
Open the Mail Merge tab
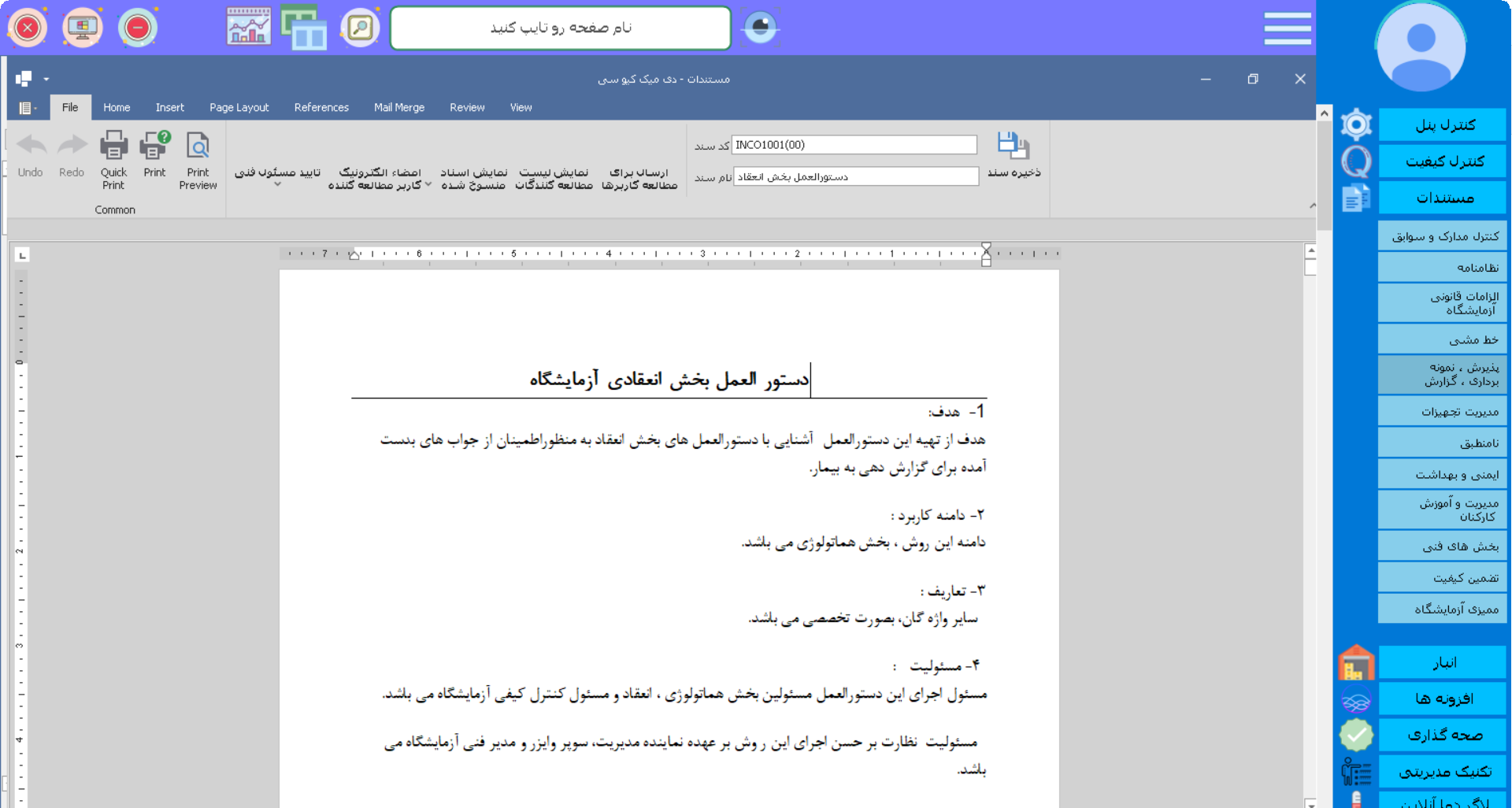[399, 107]
